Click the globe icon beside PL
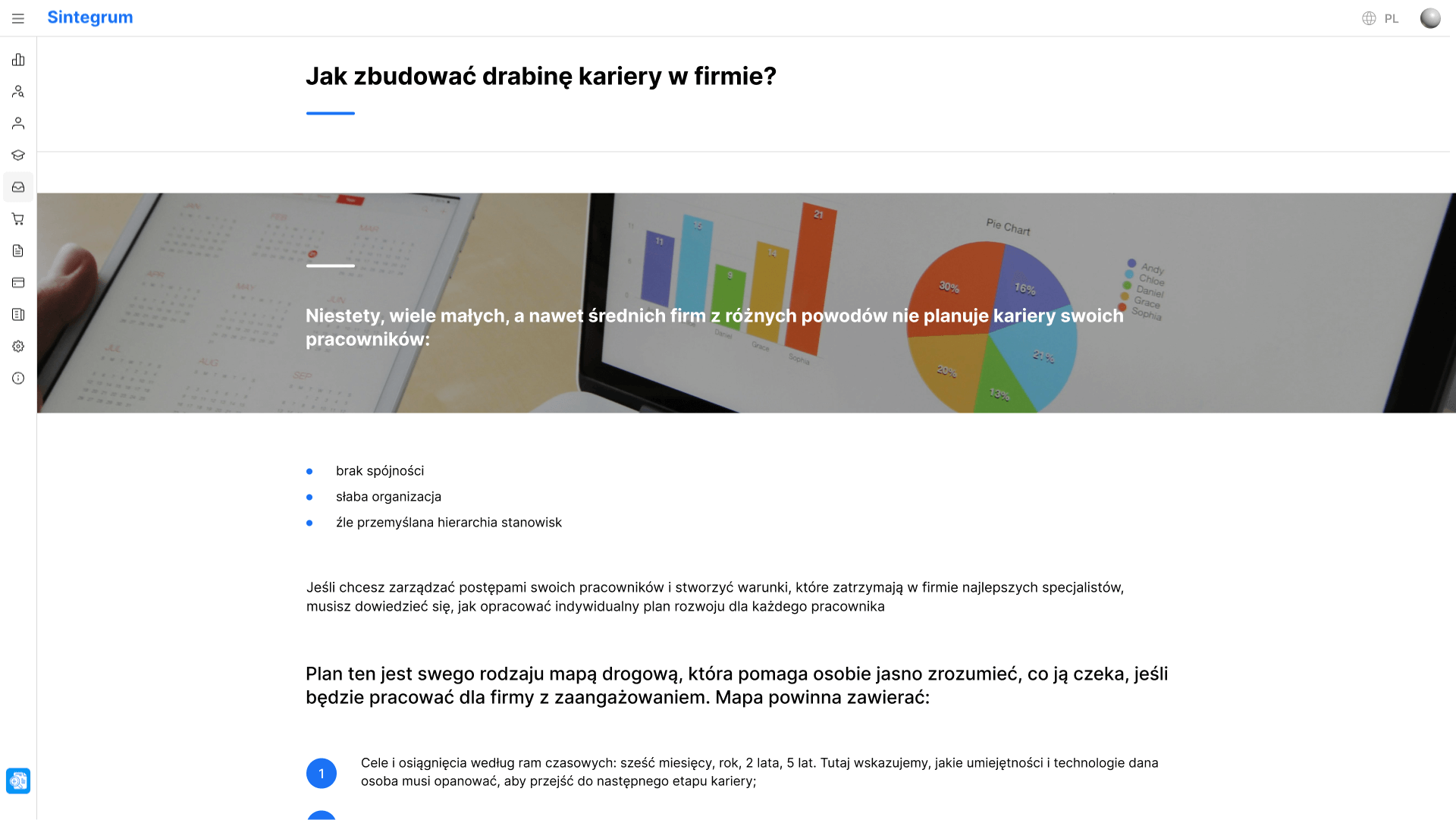Viewport: 1456px width, 820px height. (x=1369, y=18)
